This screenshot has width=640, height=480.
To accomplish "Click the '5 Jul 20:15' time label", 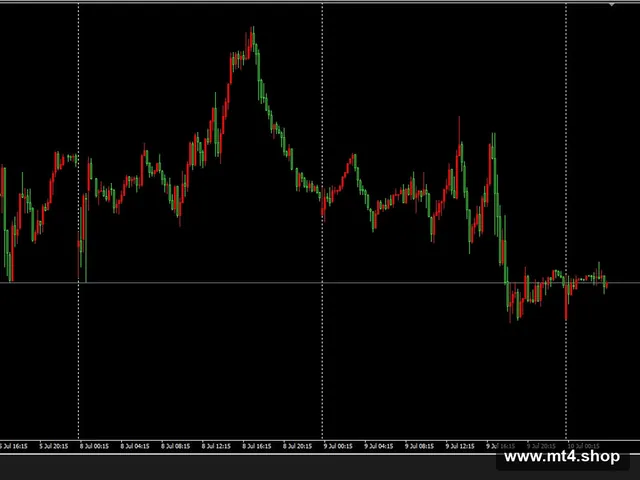I will point(53,446).
